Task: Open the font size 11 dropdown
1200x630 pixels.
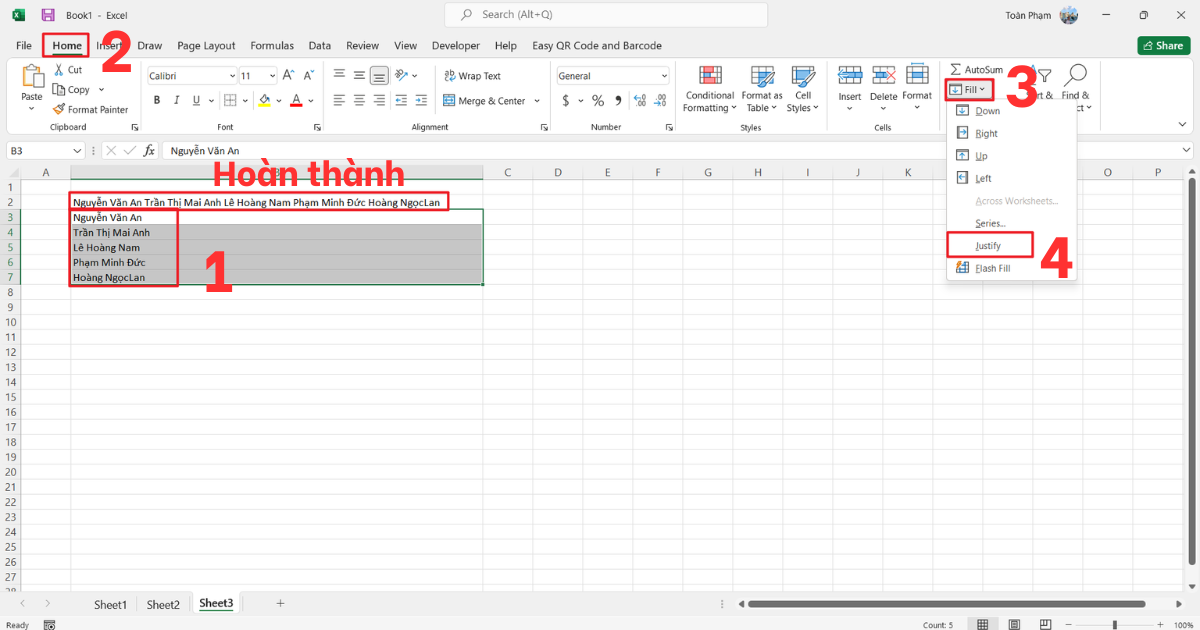Action: [271, 76]
